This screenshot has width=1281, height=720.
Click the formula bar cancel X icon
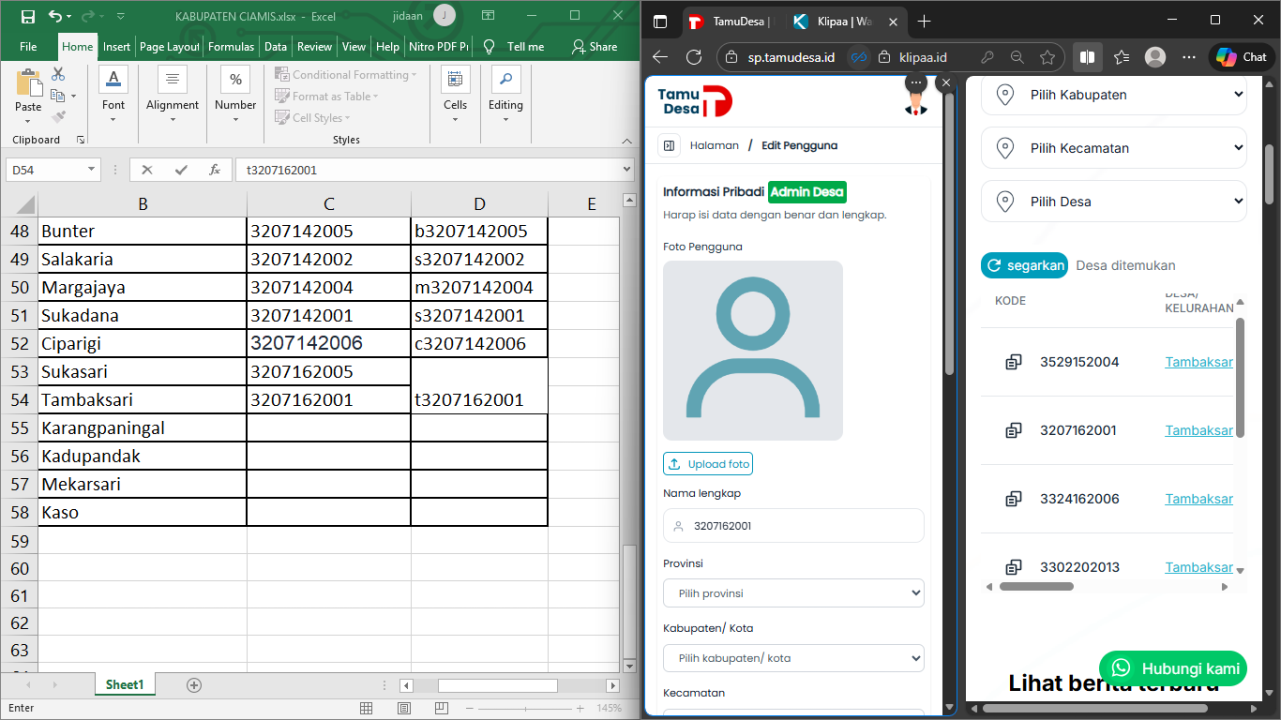[147, 170]
